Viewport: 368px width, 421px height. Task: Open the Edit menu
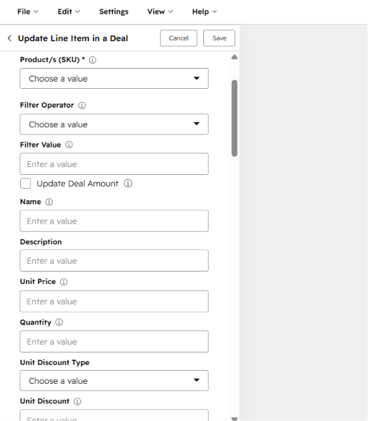pos(69,12)
